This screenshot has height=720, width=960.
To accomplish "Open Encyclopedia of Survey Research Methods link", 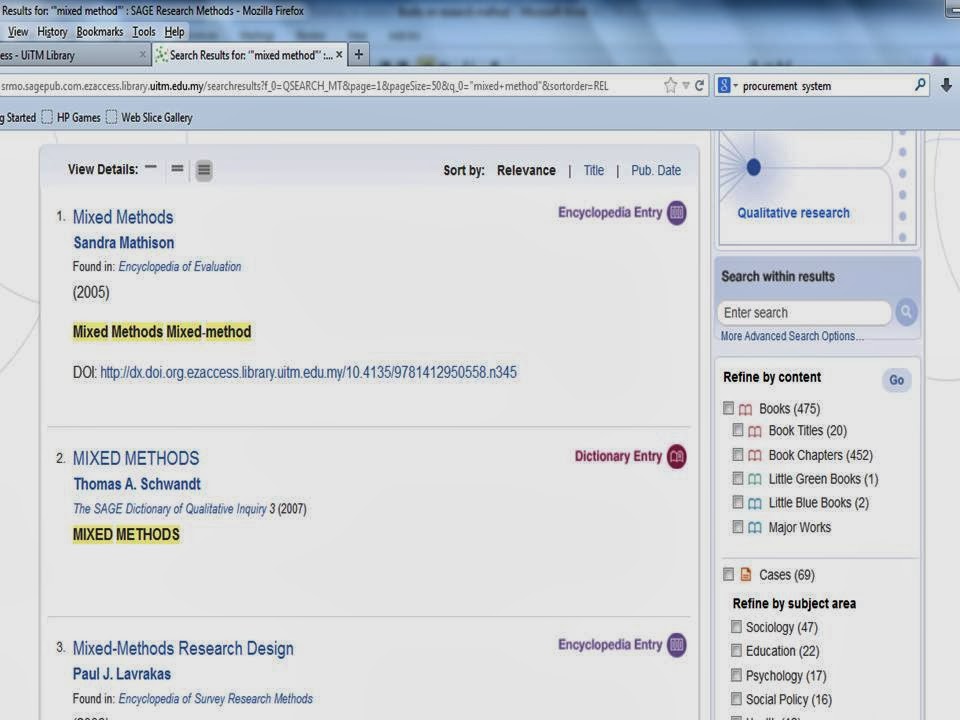I will coord(216,699).
